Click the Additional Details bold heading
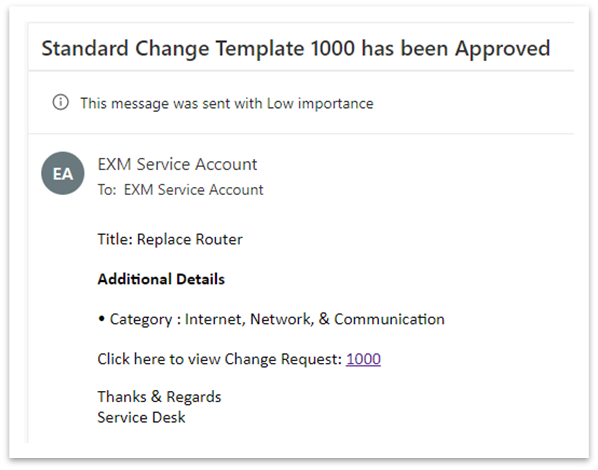Screen dimensions: 598x470 [x=161, y=279]
